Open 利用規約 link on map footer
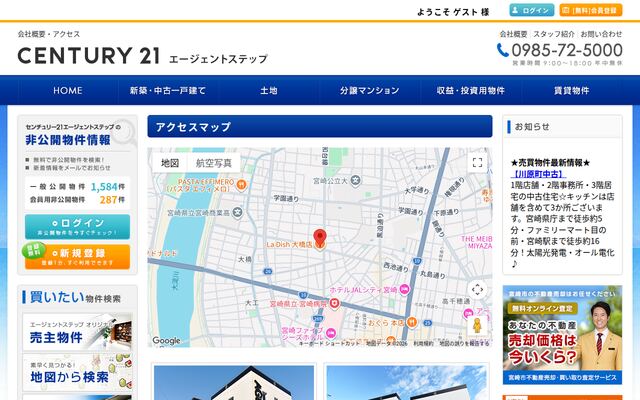This screenshot has height=400, width=640. pos(423,344)
